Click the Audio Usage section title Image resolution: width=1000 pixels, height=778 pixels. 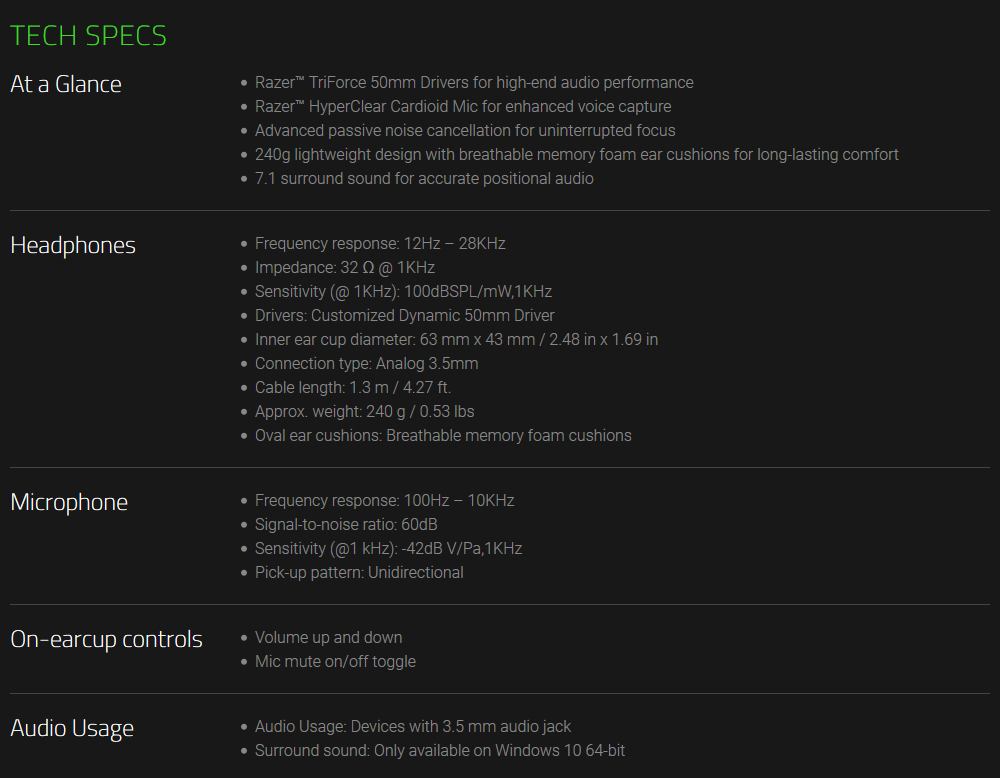click(72, 728)
